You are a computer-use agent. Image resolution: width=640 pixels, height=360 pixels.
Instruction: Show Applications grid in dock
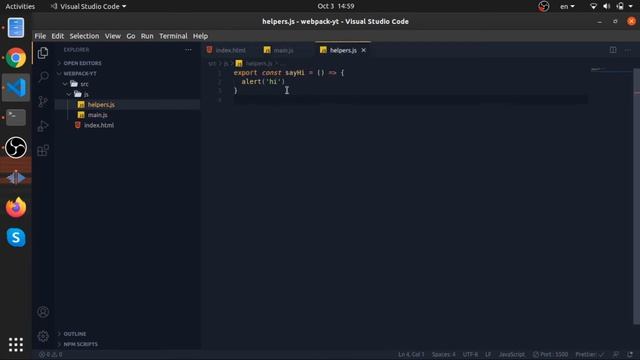tap(16, 345)
